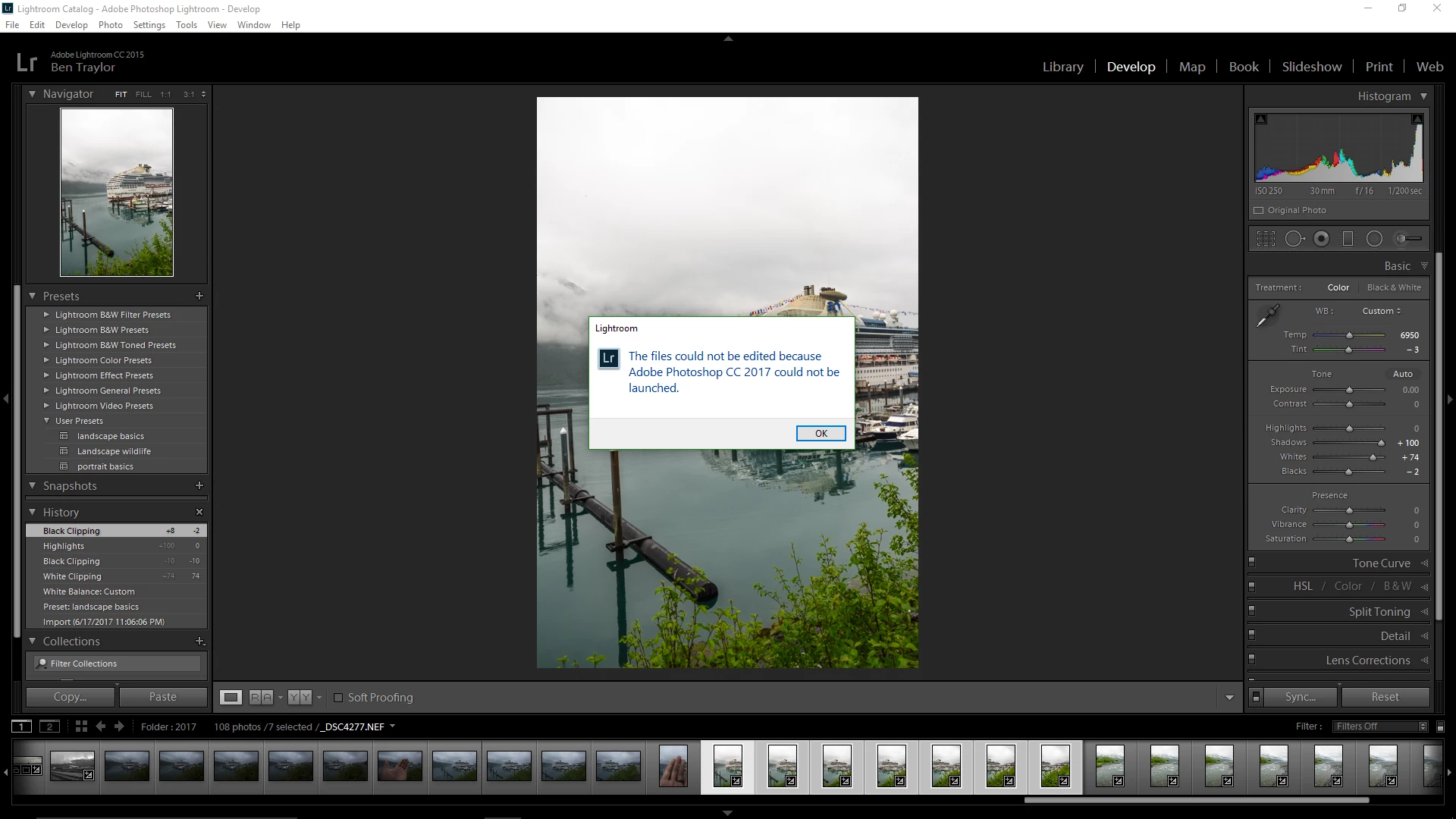The image size is (1456, 819).
Task: Toggle the Original Photo checkbox
Action: pos(1259,210)
